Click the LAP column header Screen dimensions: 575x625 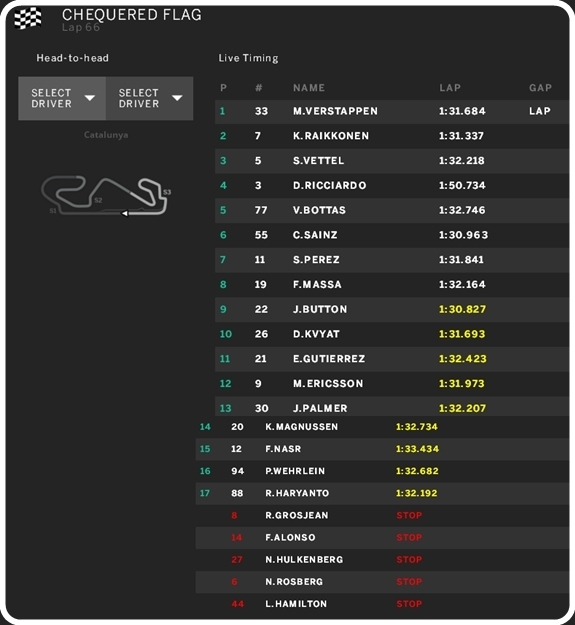click(450, 88)
